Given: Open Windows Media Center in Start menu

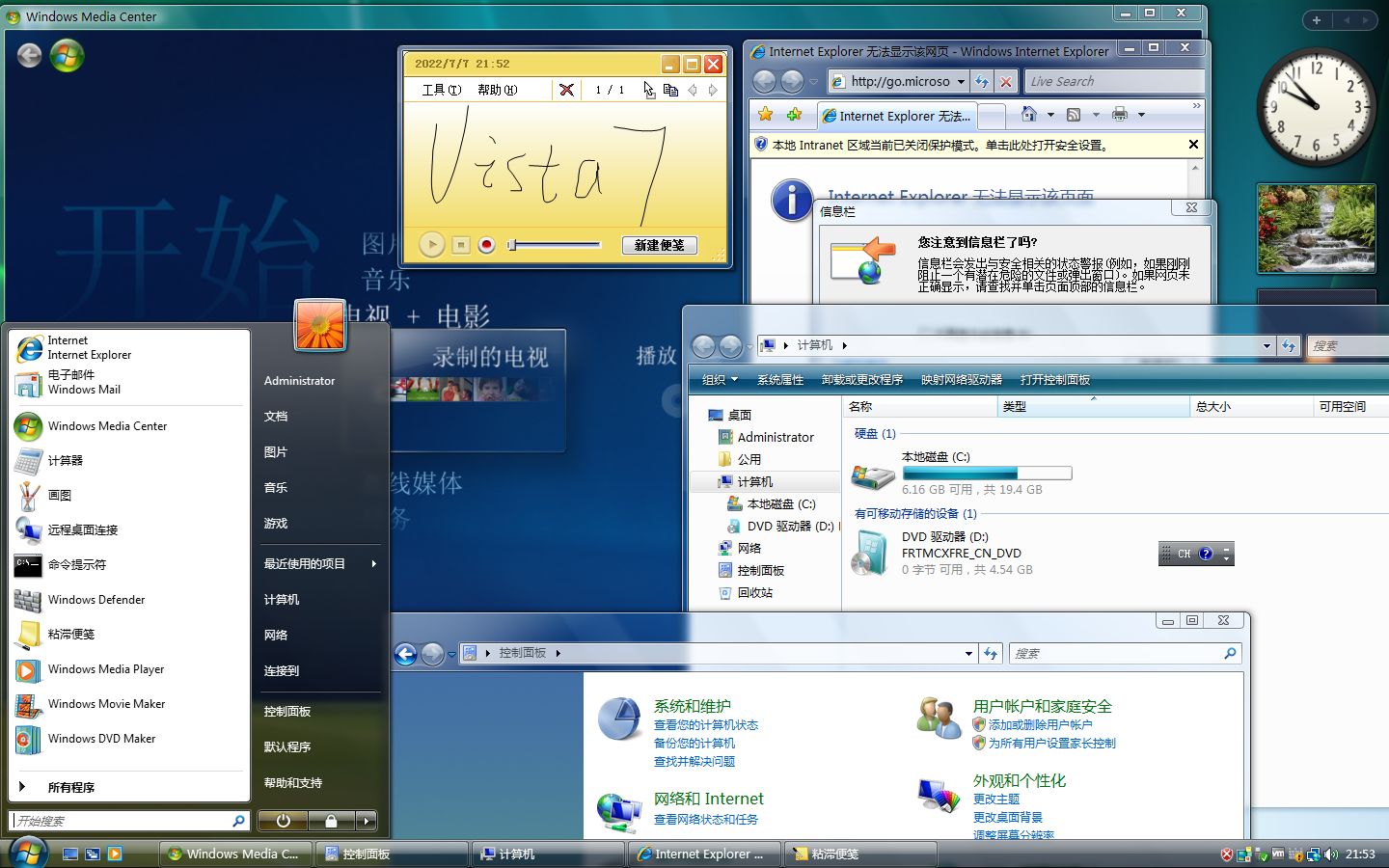Looking at the screenshot, I should click(129, 425).
